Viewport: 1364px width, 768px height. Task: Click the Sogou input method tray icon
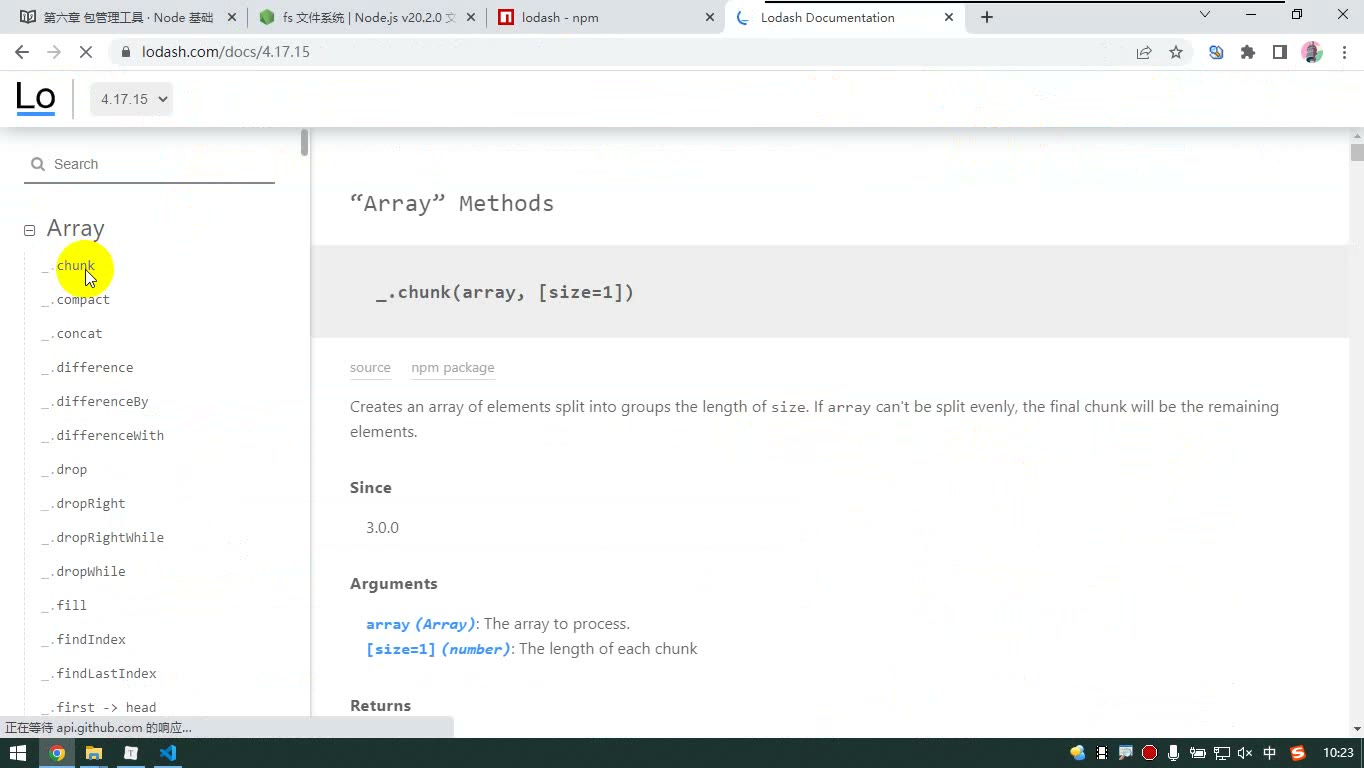point(1298,753)
